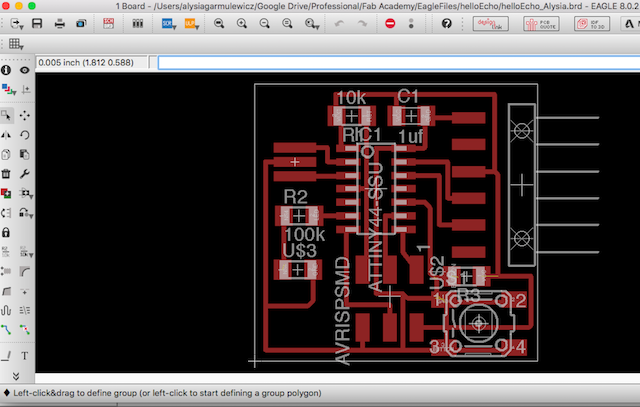Open the Grid settings dropdown
This screenshot has width=640, height=407.
[16, 44]
